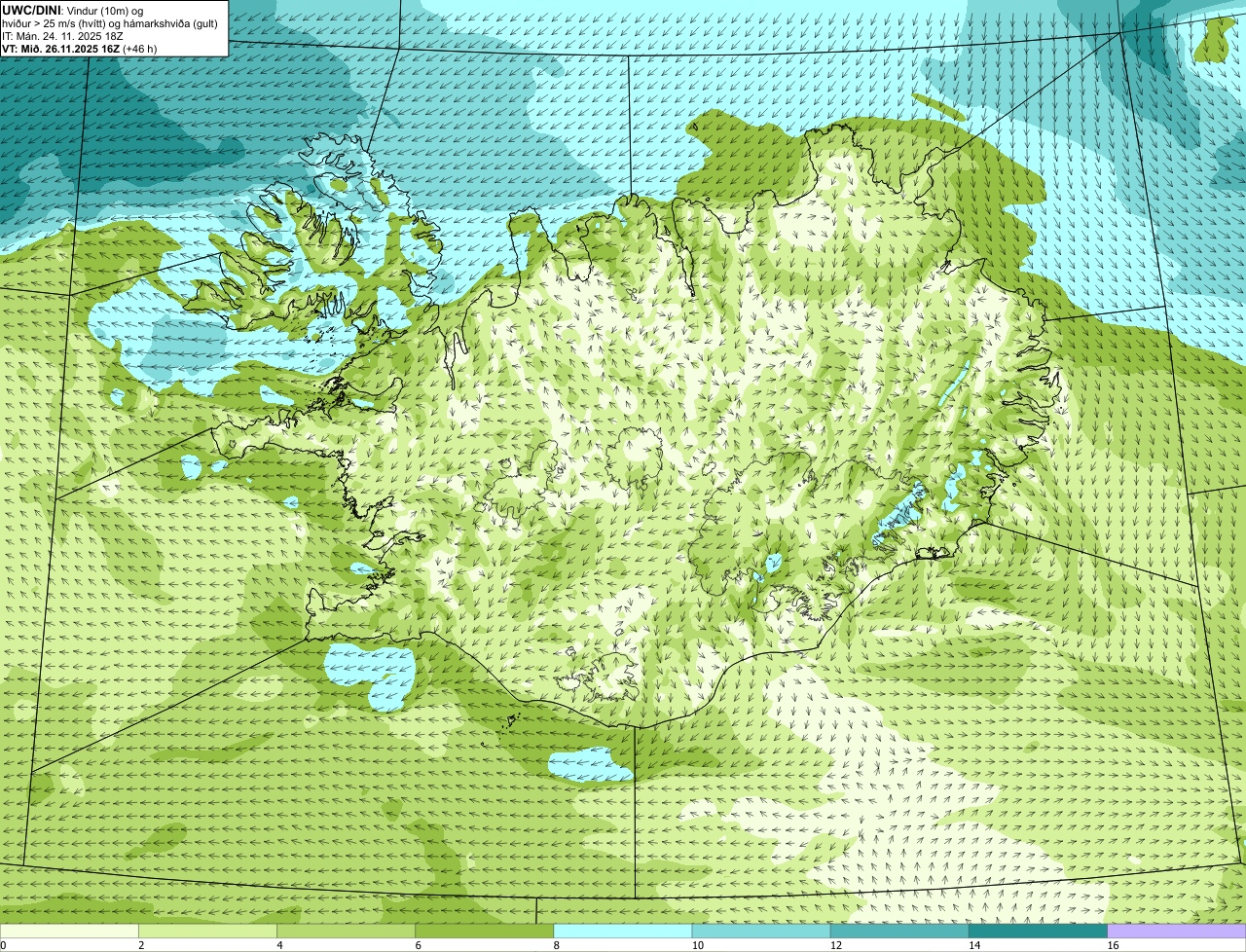Viewport: 1246px width, 952px height.
Task: Click the "VT: Mið. 26.11.2025 16Z (+46 h)" line
Action: [x=80, y=49]
